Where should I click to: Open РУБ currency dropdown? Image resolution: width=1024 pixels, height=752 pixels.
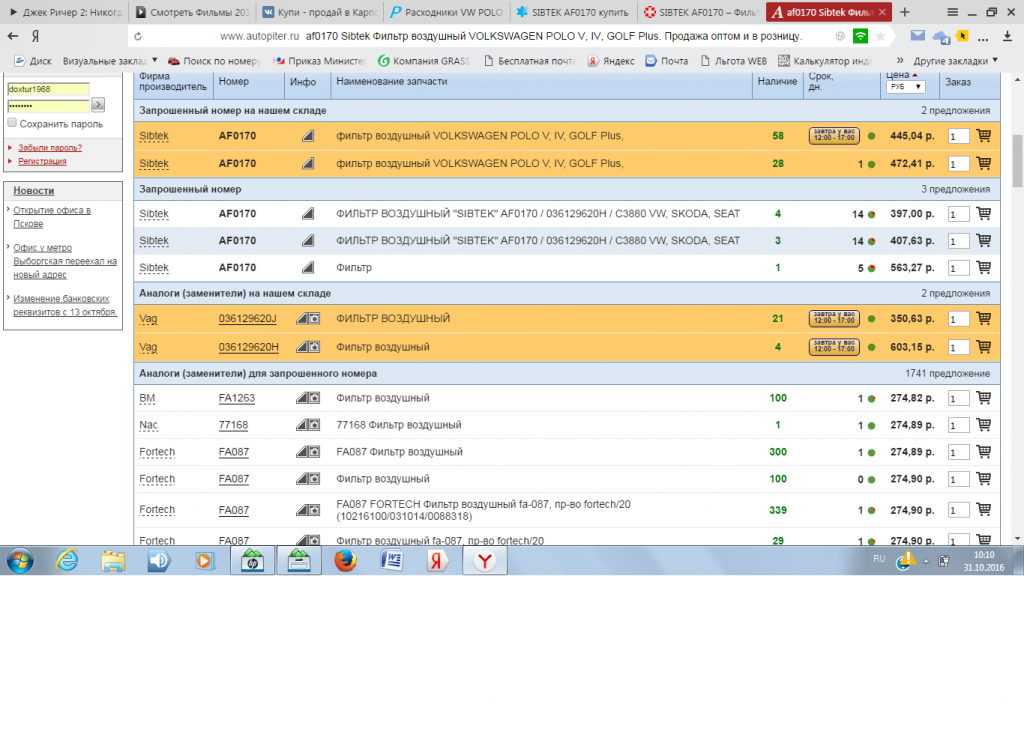(x=905, y=87)
